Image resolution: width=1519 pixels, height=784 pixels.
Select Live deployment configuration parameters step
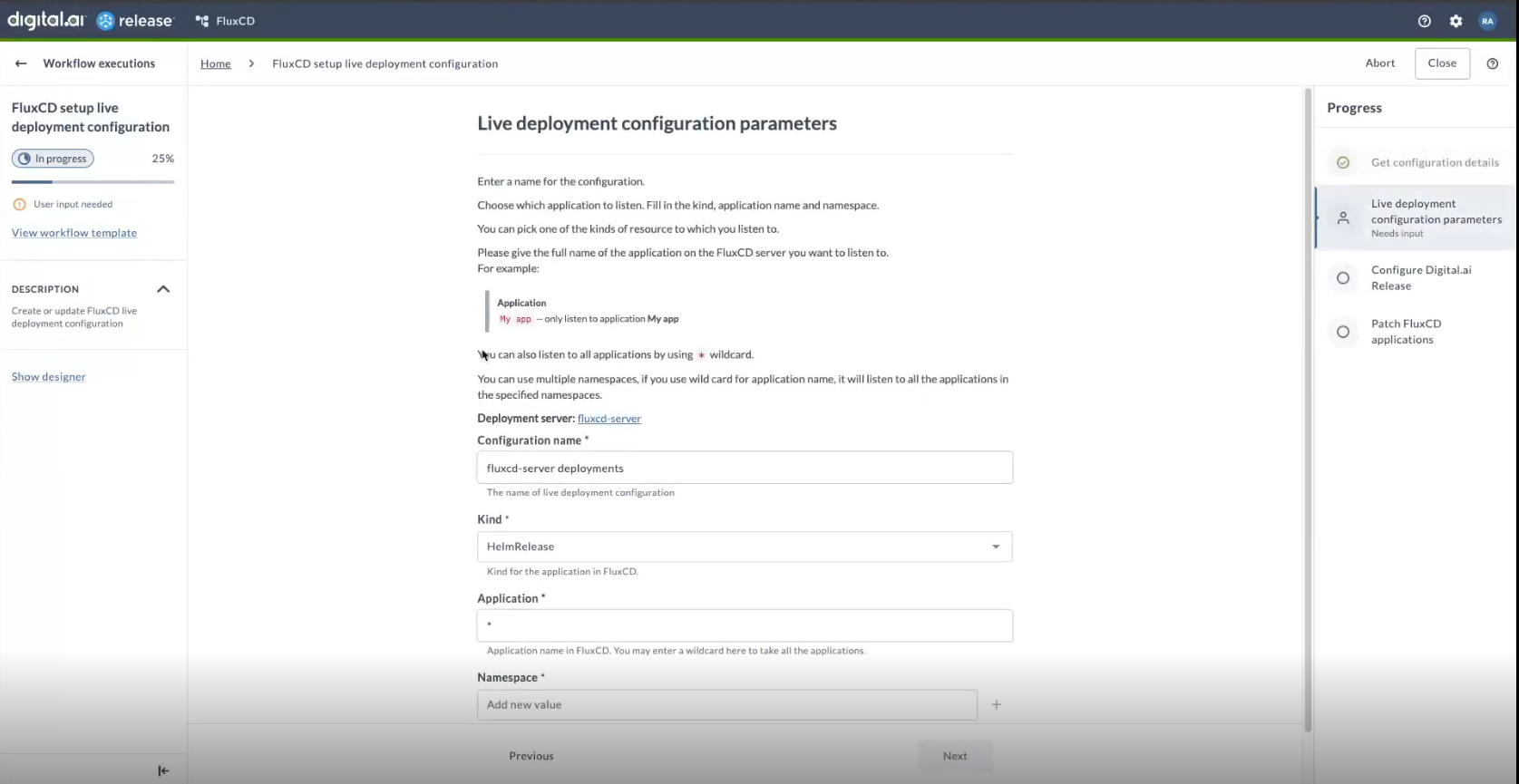(1416, 218)
